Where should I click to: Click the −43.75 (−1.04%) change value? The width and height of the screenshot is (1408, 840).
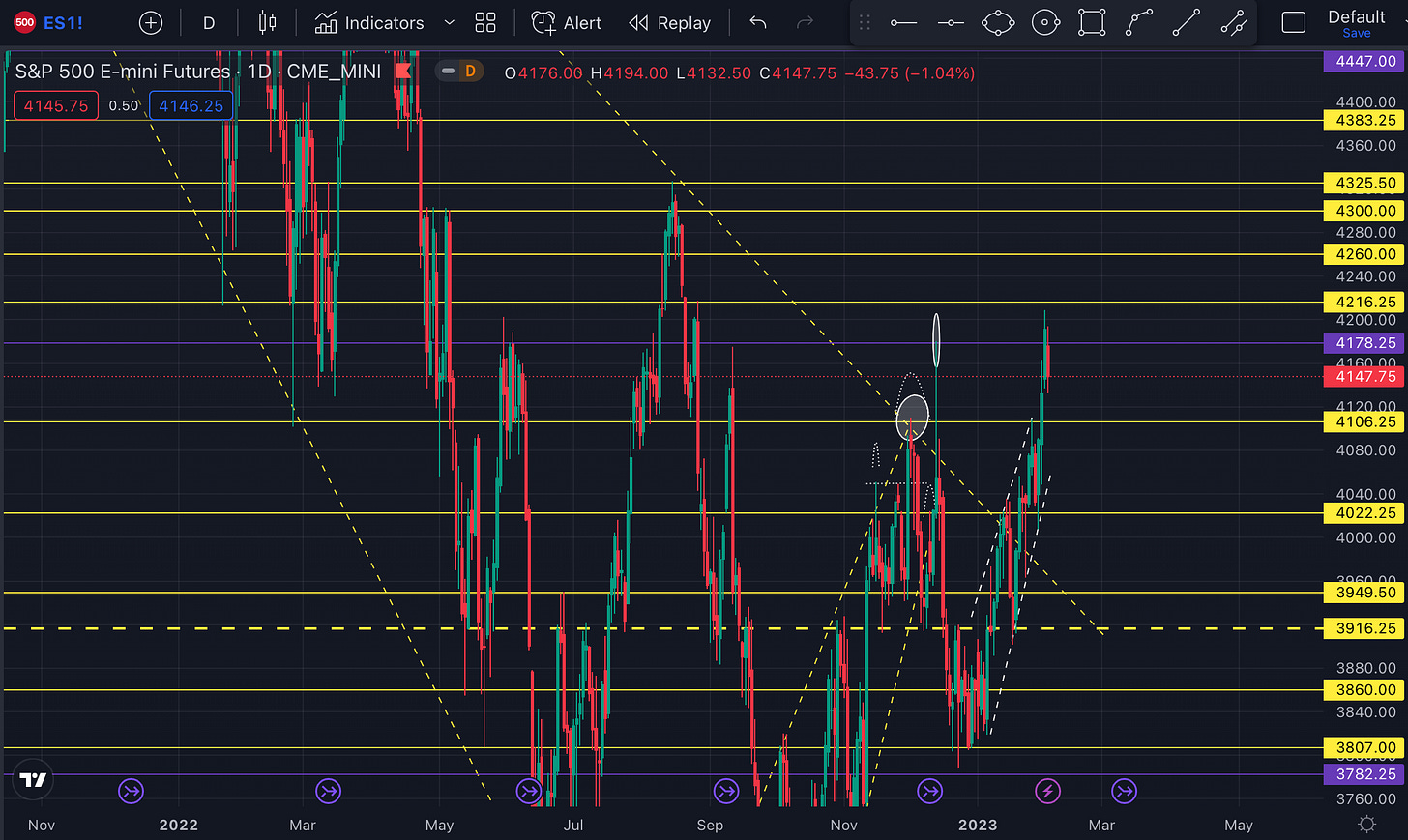click(x=910, y=73)
